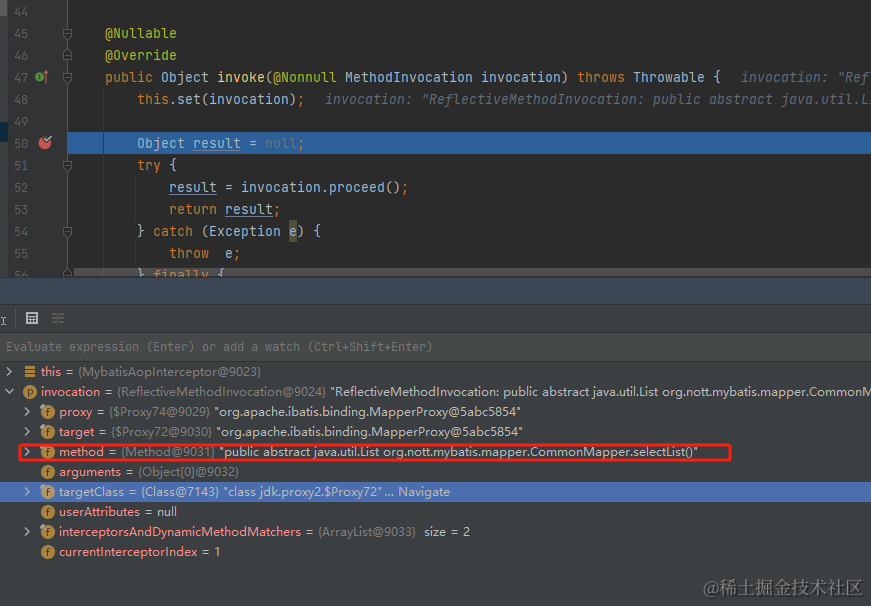Fold the invoke method at line 47

(x=68, y=77)
